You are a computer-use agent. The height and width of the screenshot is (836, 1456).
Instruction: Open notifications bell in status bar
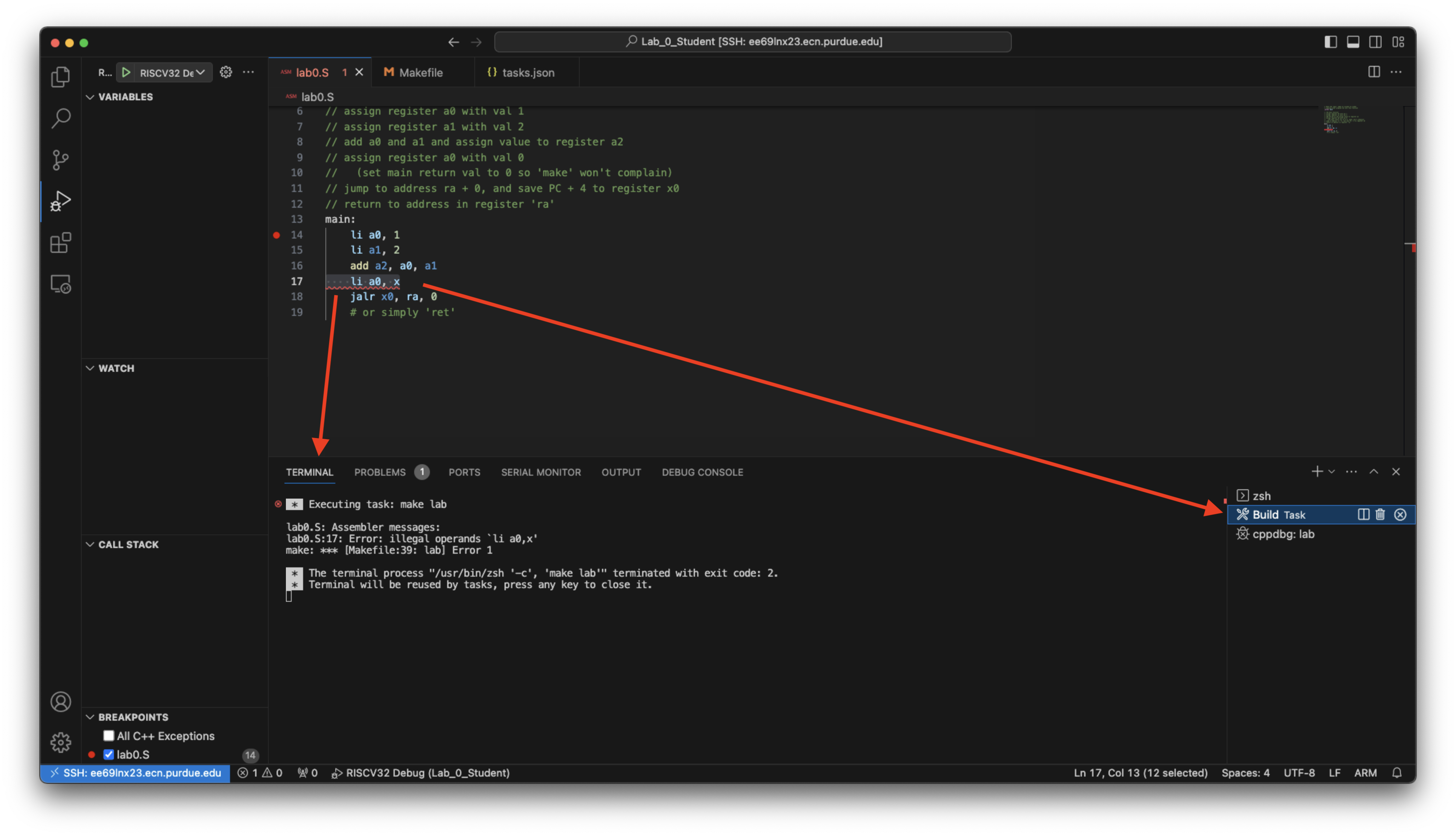pos(1397,773)
